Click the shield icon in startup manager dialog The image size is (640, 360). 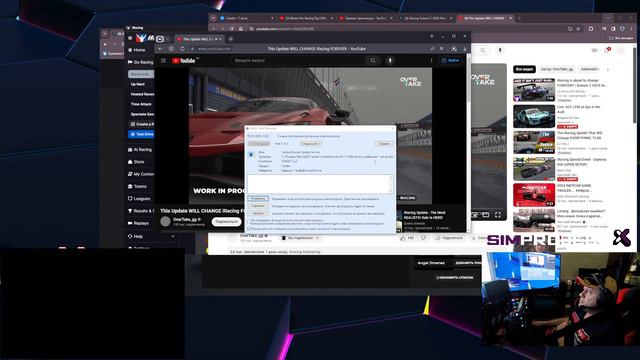251,155
